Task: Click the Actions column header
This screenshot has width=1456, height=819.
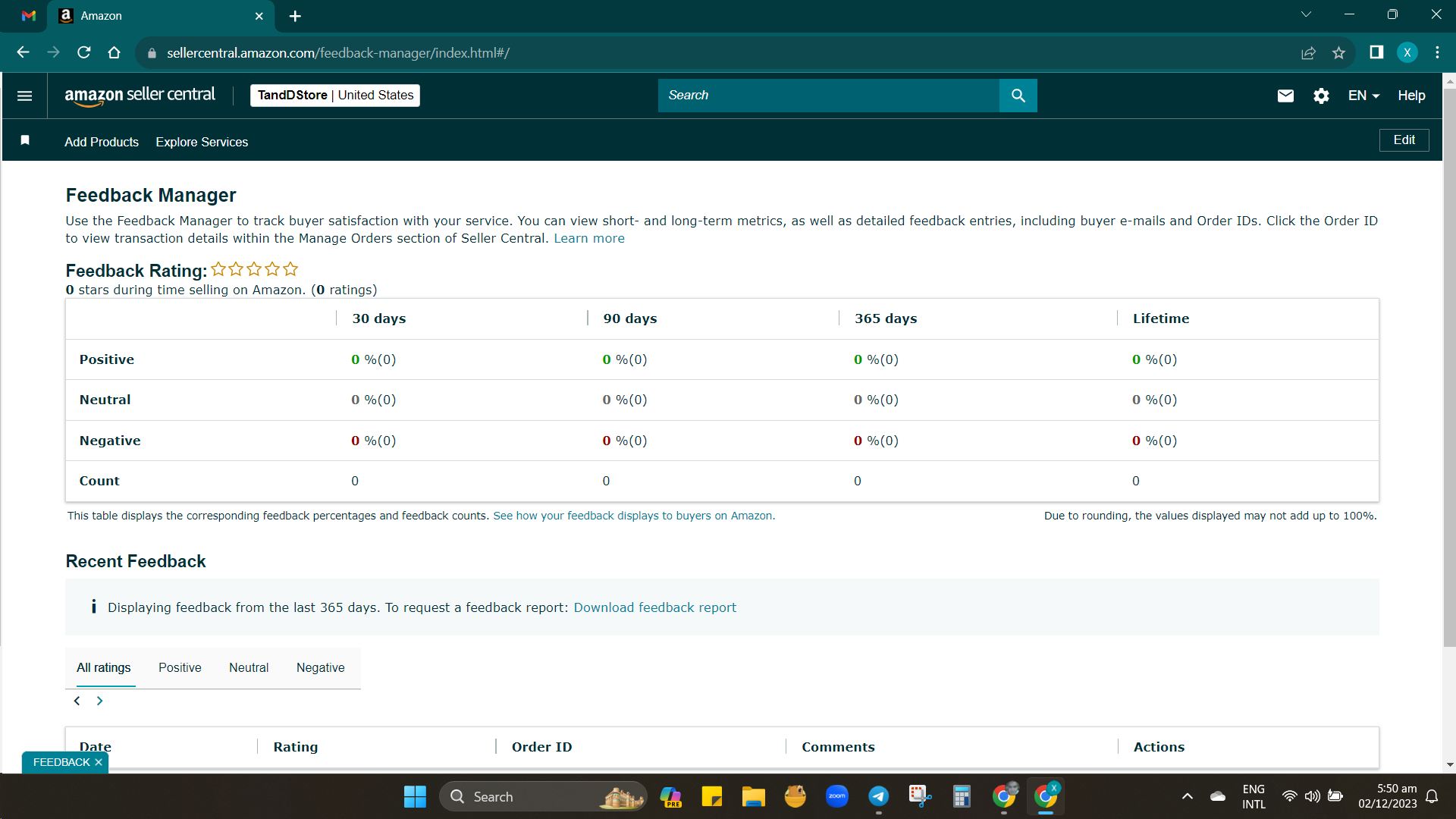Action: click(x=1159, y=747)
